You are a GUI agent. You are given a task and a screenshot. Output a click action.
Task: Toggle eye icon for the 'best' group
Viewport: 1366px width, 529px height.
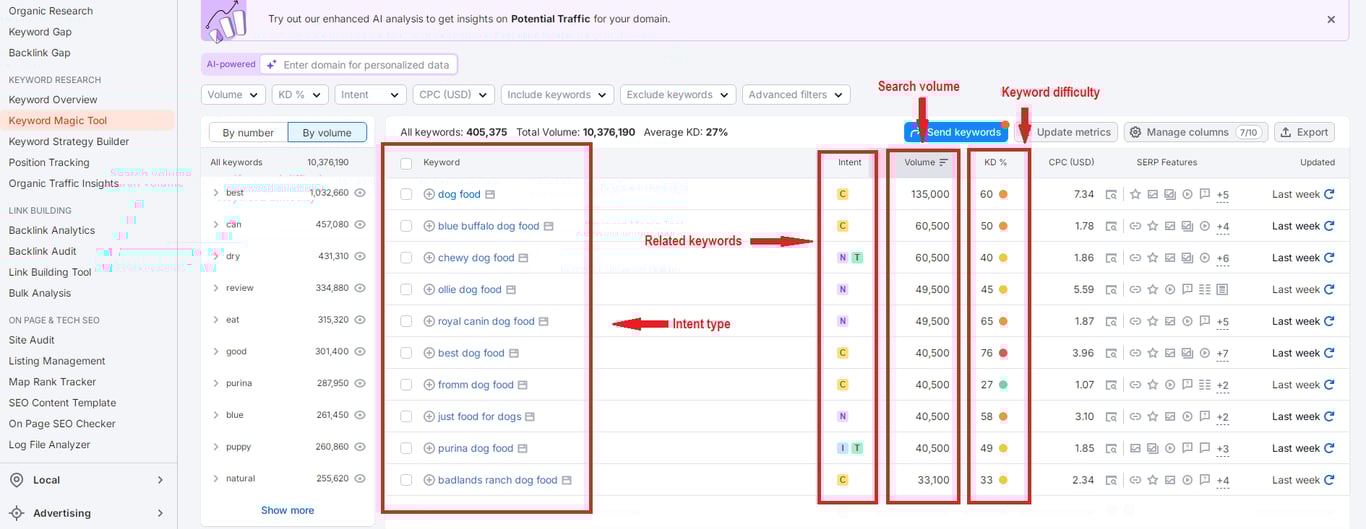click(360, 192)
